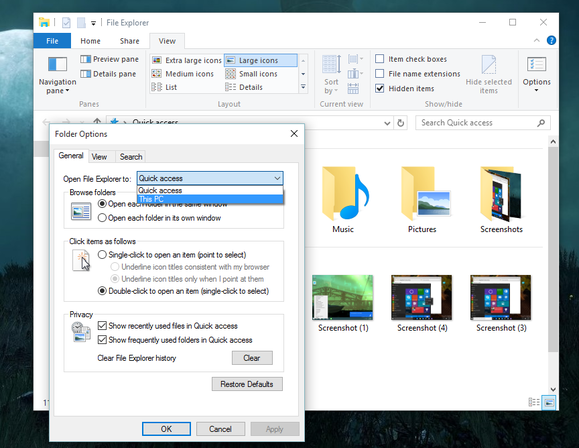
Task: Click Restore Defaults button
Action: [247, 384]
